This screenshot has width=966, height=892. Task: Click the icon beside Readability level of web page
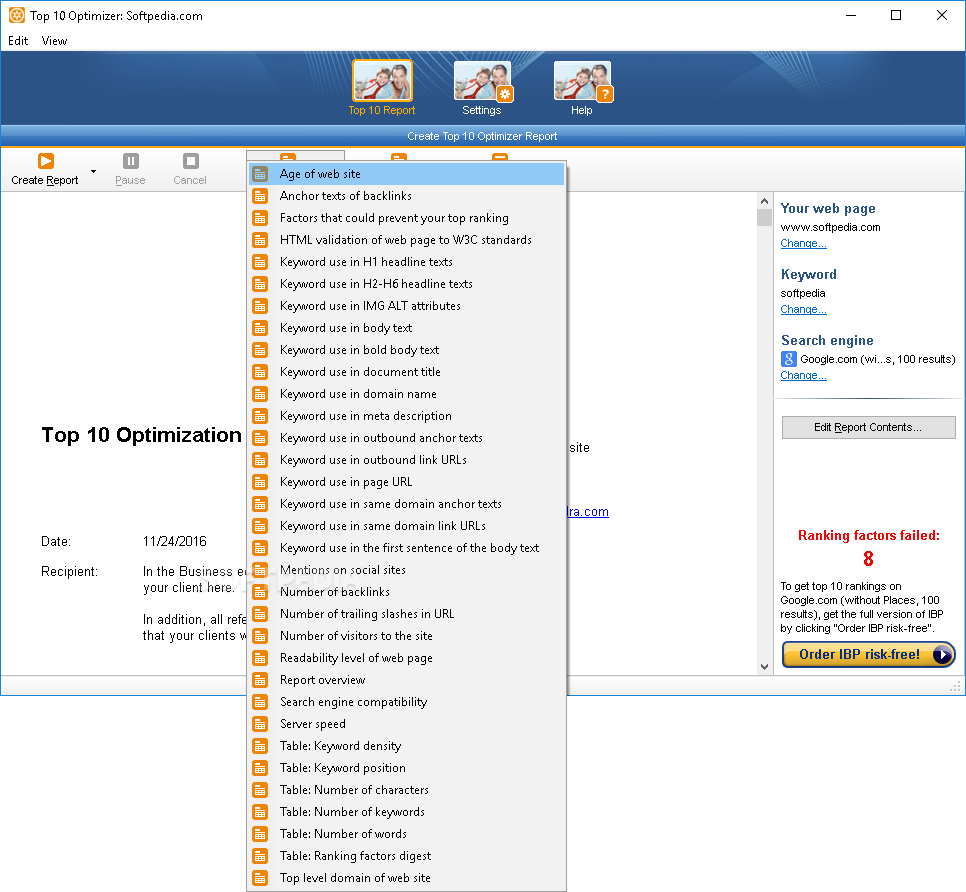tap(260, 658)
